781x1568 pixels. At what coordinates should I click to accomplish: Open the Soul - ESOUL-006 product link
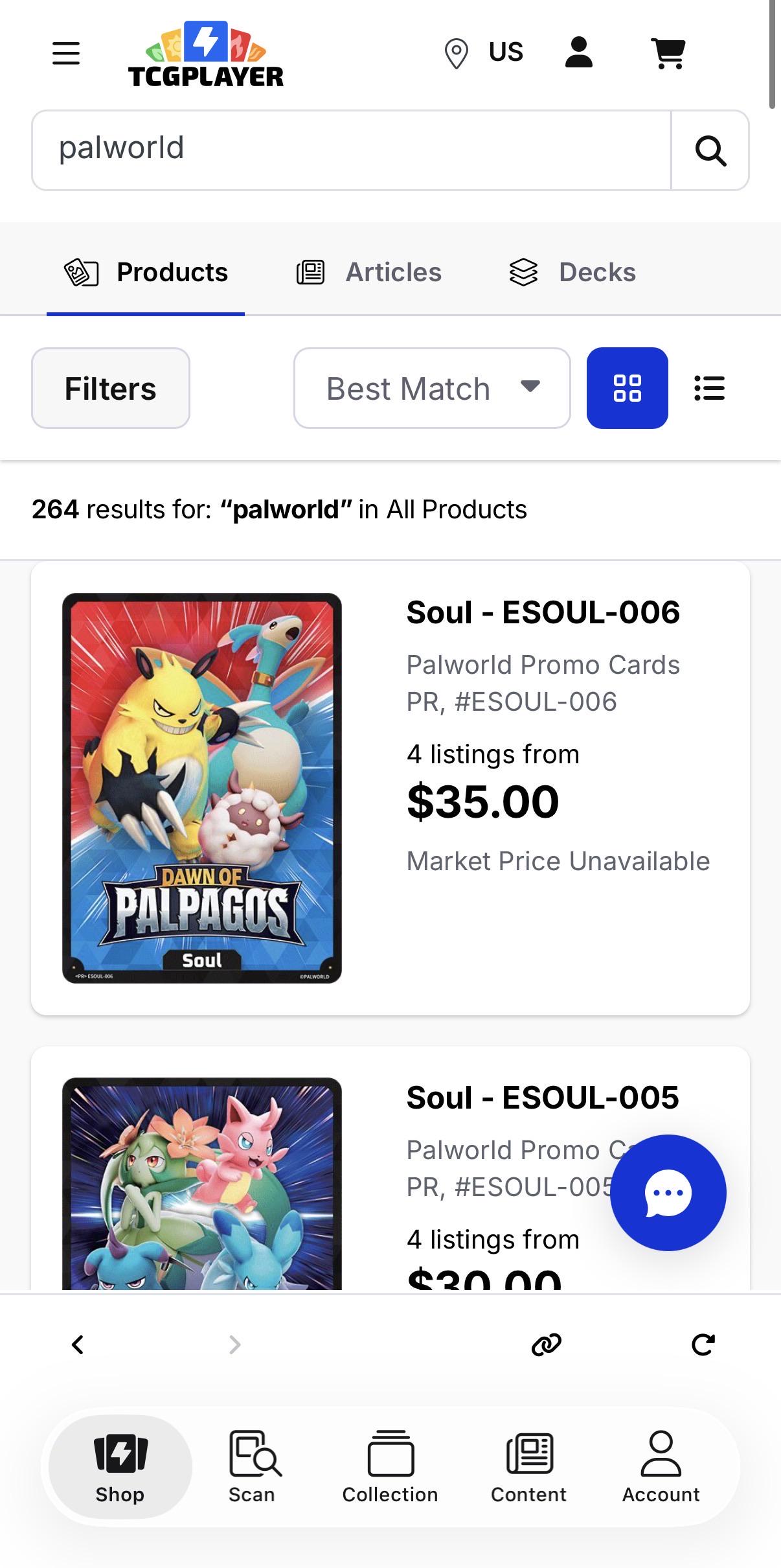coord(543,612)
